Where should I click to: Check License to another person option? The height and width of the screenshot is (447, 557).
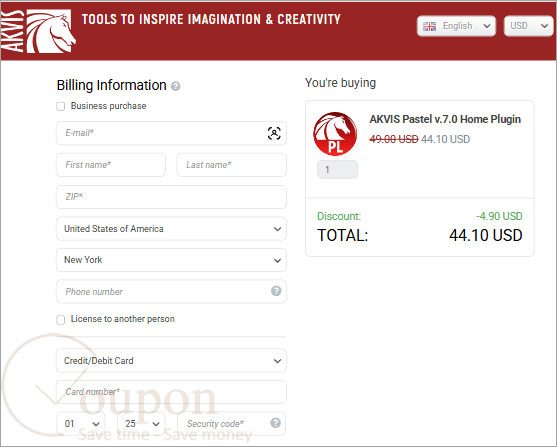61,320
